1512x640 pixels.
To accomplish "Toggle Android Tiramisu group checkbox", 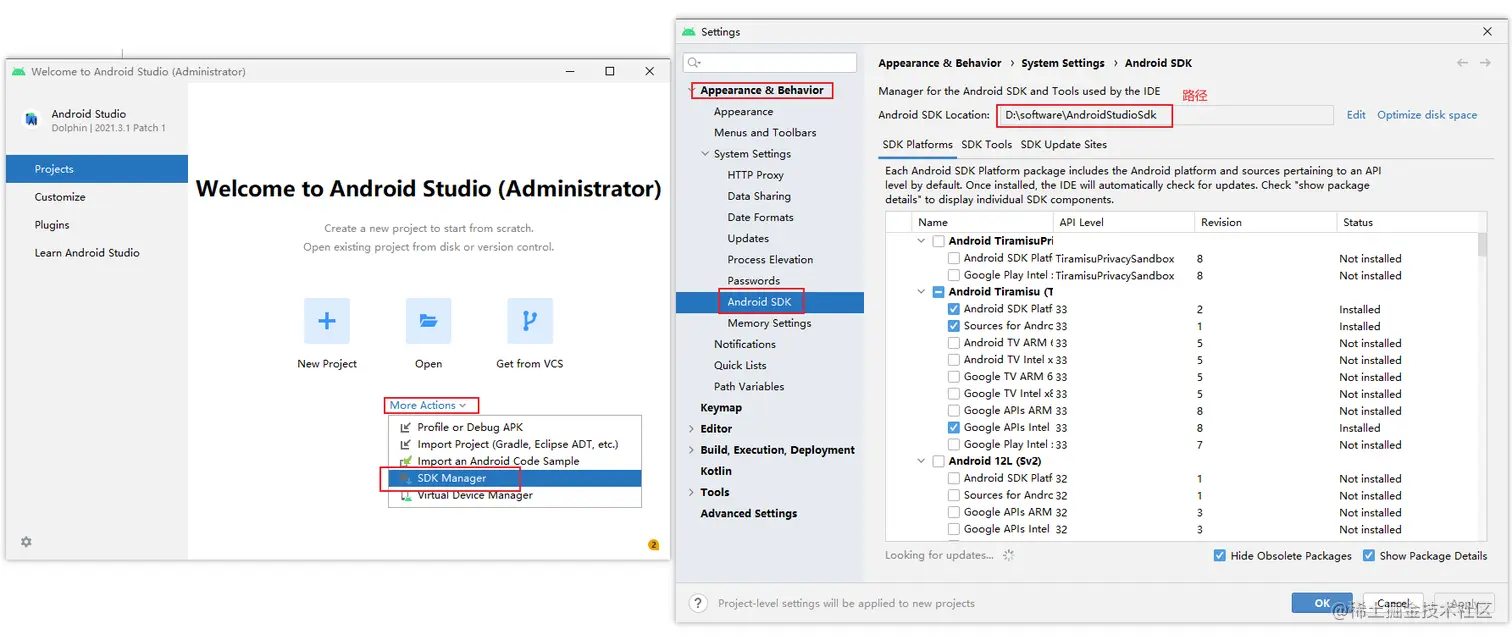I will (x=938, y=292).
